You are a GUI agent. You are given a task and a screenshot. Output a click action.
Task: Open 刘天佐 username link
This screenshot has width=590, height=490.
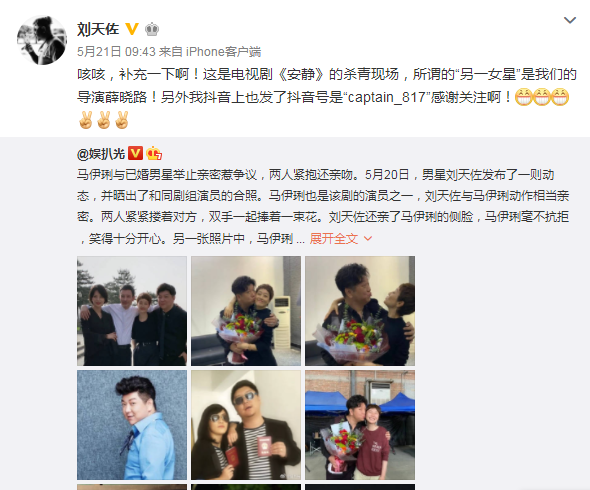[x=98, y=29]
